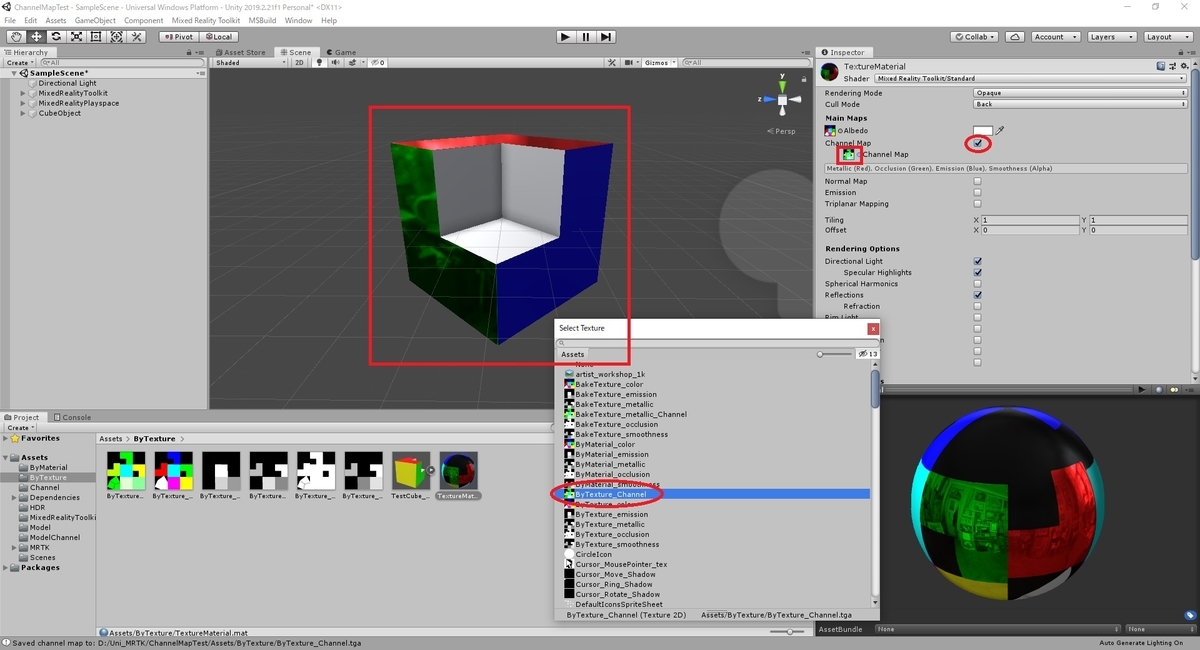The width and height of the screenshot is (1200, 650).
Task: Switch to the Asset Store tab
Action: [240, 52]
